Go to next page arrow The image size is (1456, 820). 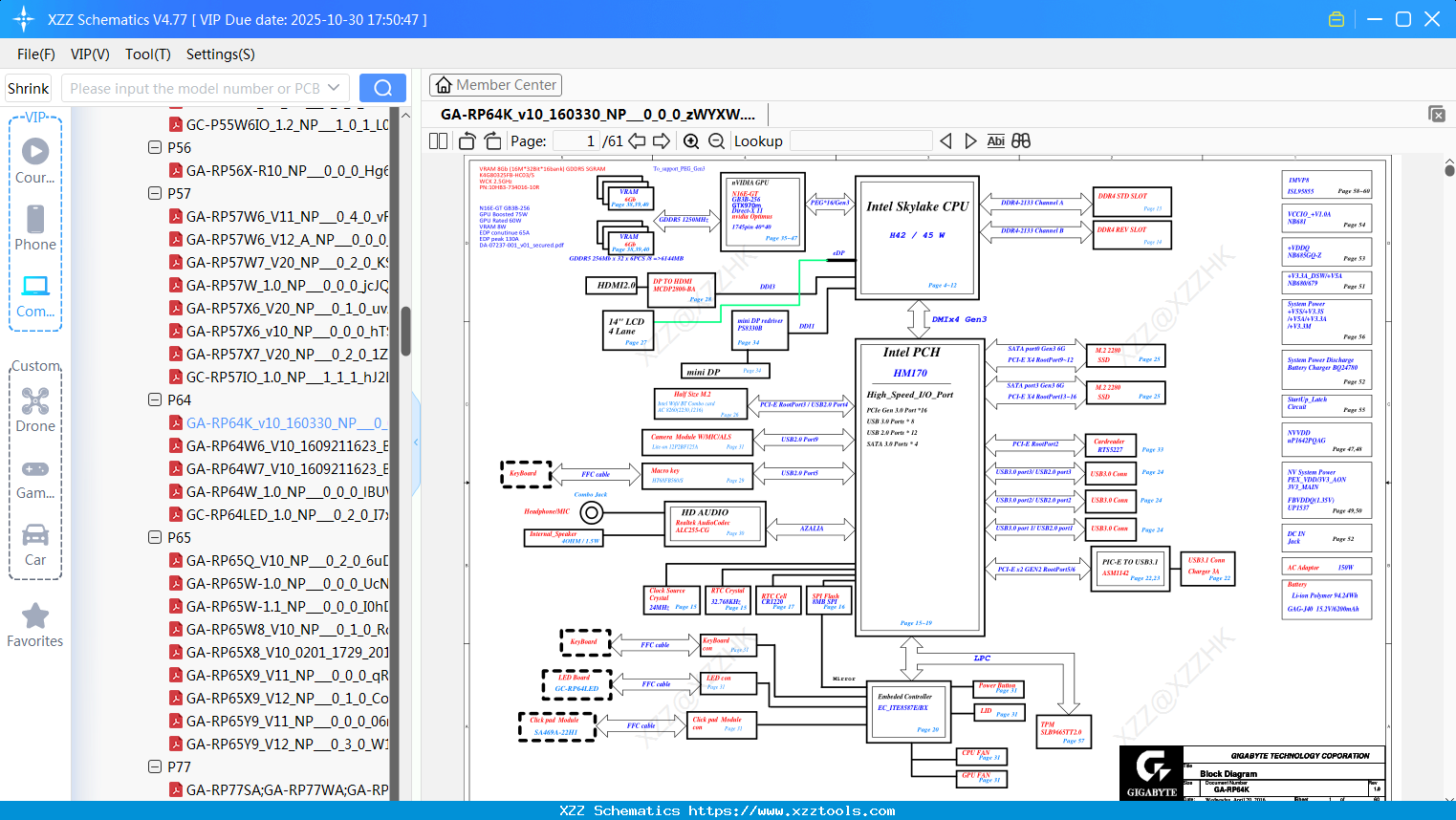tap(662, 141)
